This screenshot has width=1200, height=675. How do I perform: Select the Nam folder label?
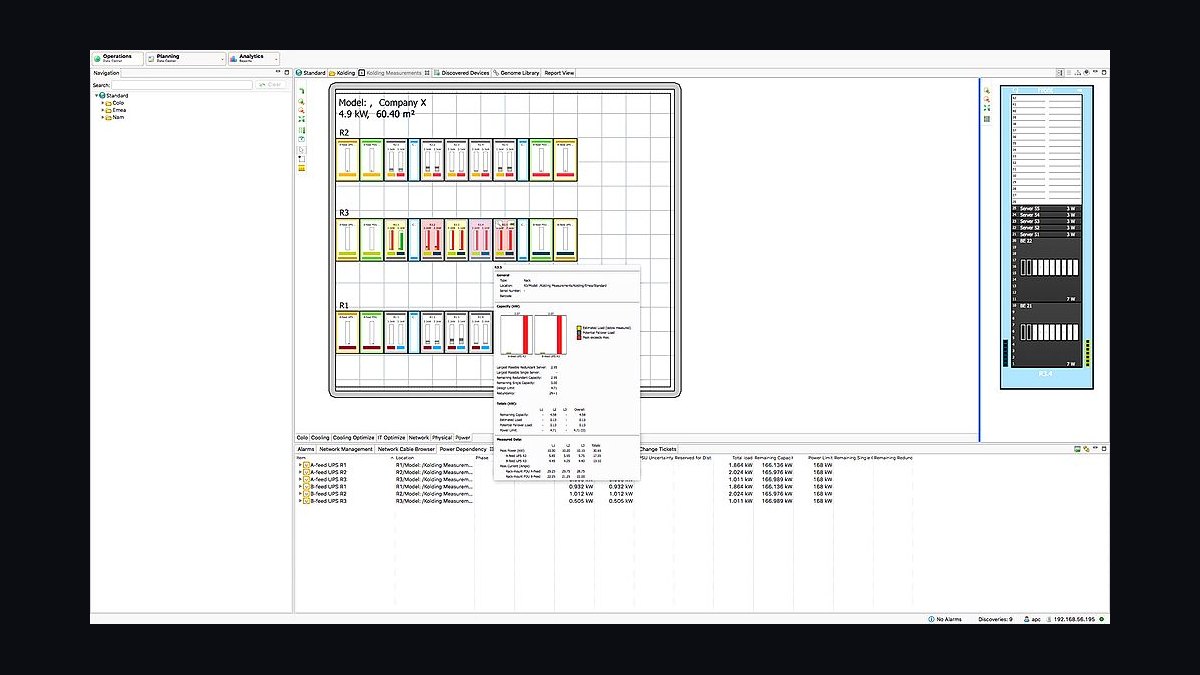(118, 117)
